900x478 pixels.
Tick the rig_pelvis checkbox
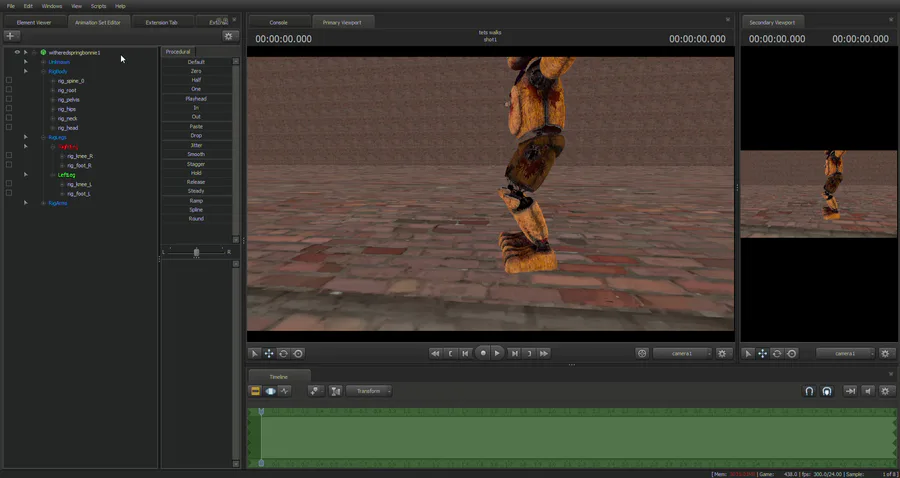9,99
